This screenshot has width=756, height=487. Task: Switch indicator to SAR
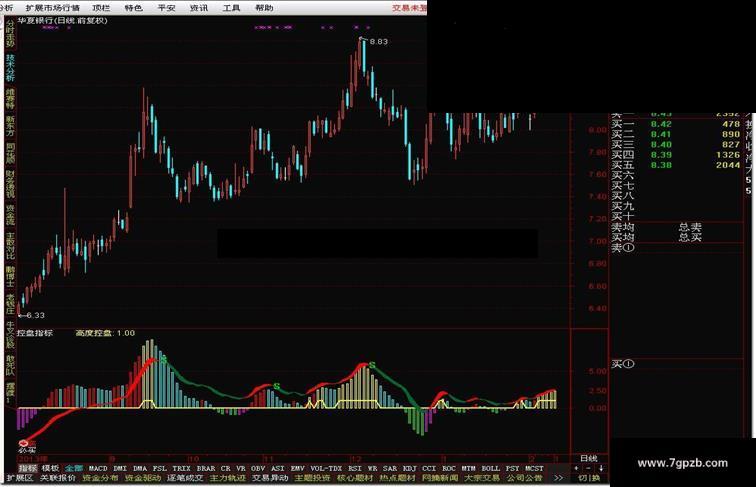(x=390, y=468)
